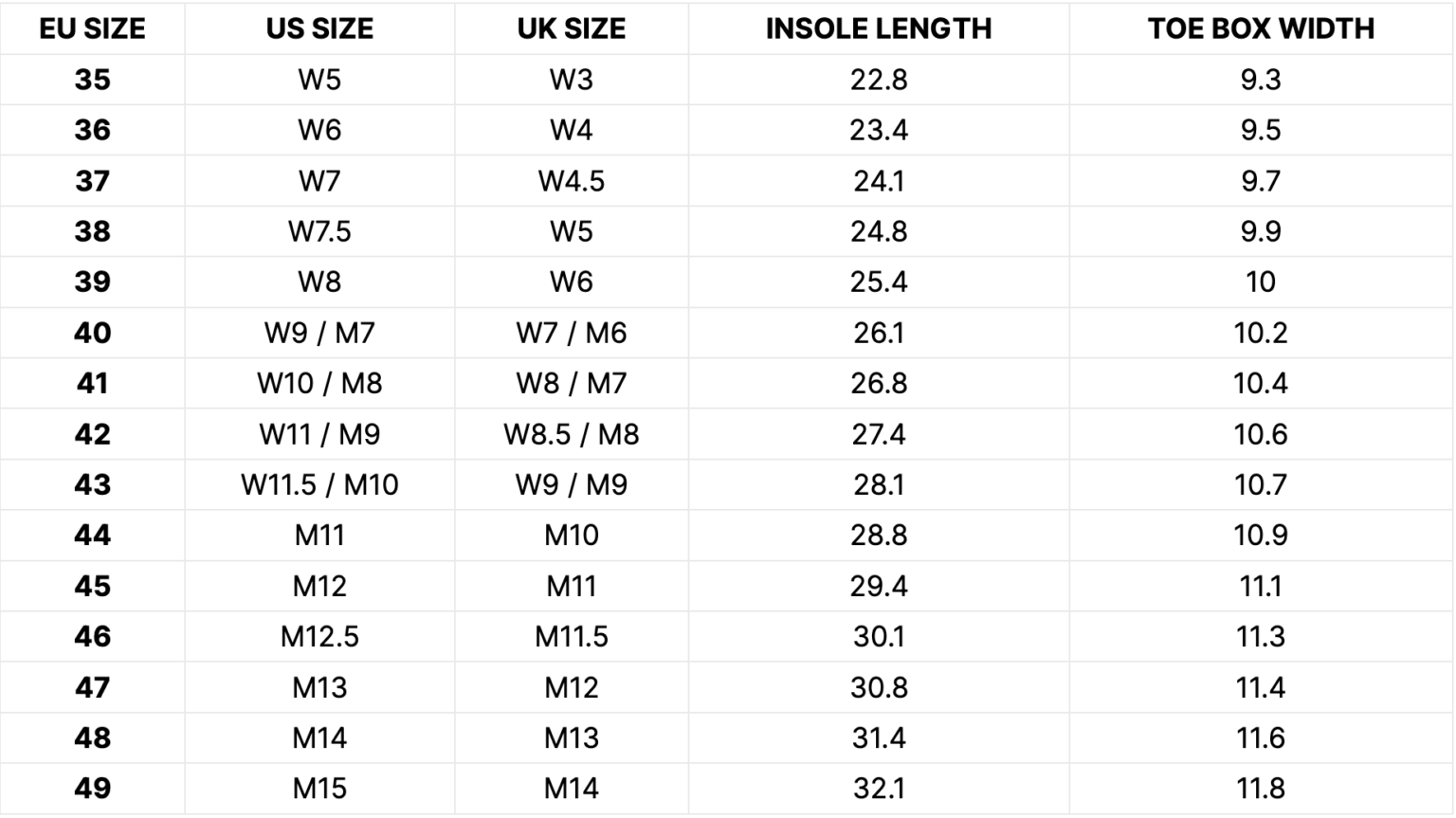The height and width of the screenshot is (818, 1456).
Task: Click UK size W4.5 cell
Action: 571,181
